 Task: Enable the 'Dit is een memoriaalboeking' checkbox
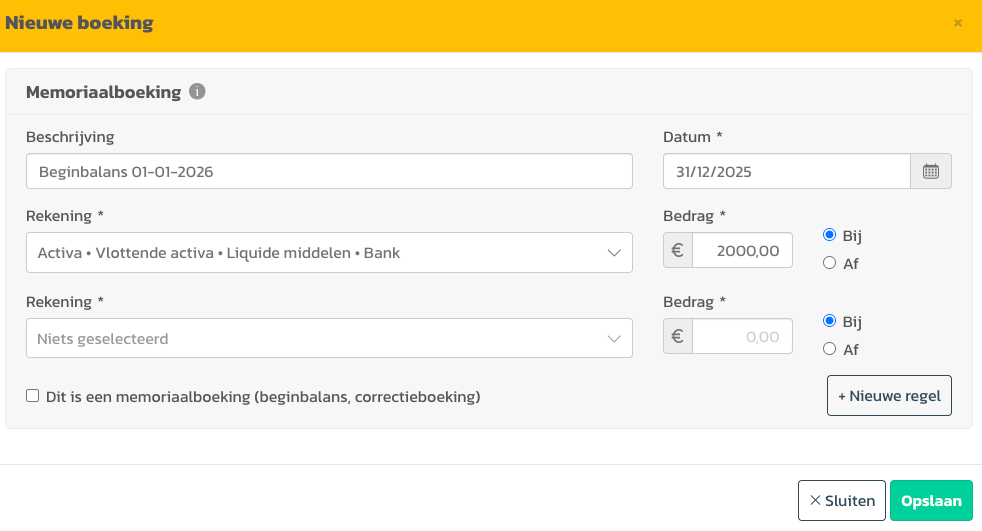coord(33,396)
